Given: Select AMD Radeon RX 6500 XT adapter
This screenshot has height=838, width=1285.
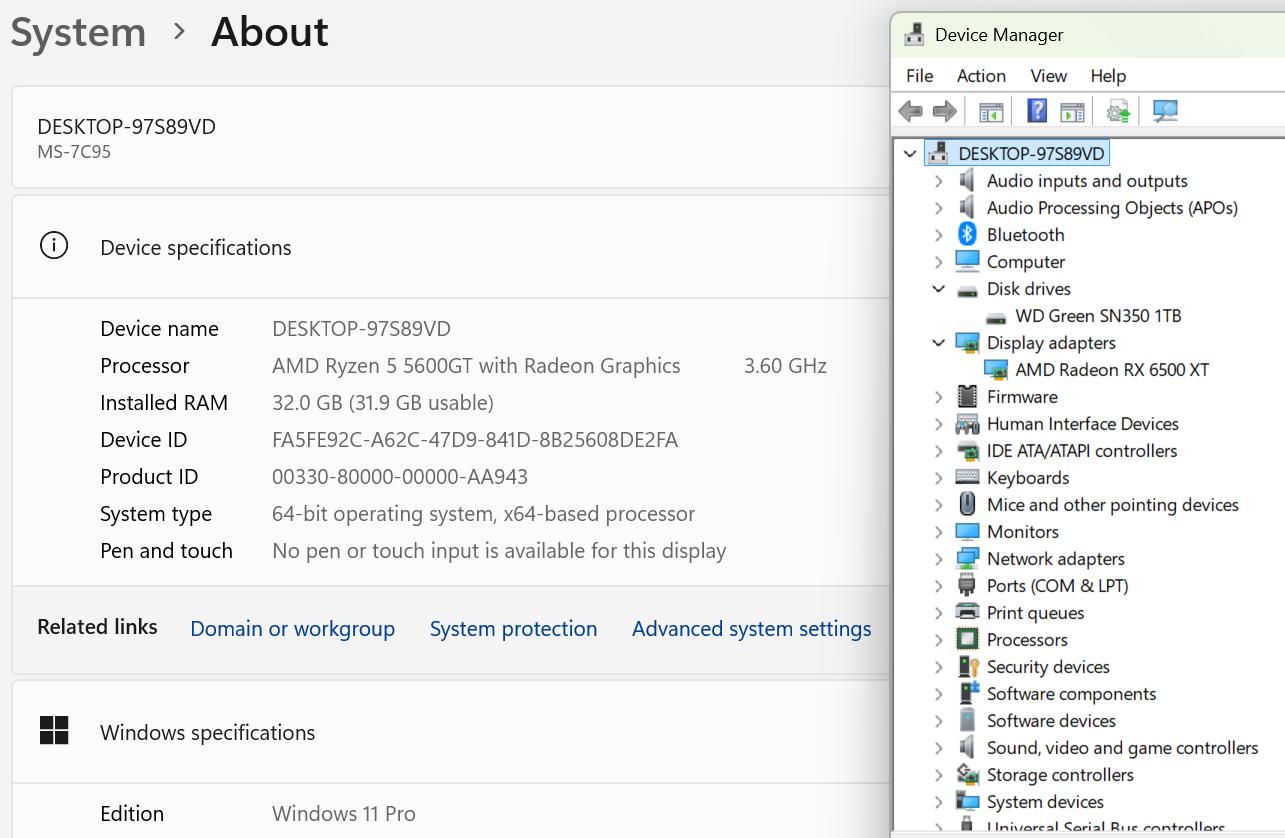Looking at the screenshot, I should coord(1112,370).
